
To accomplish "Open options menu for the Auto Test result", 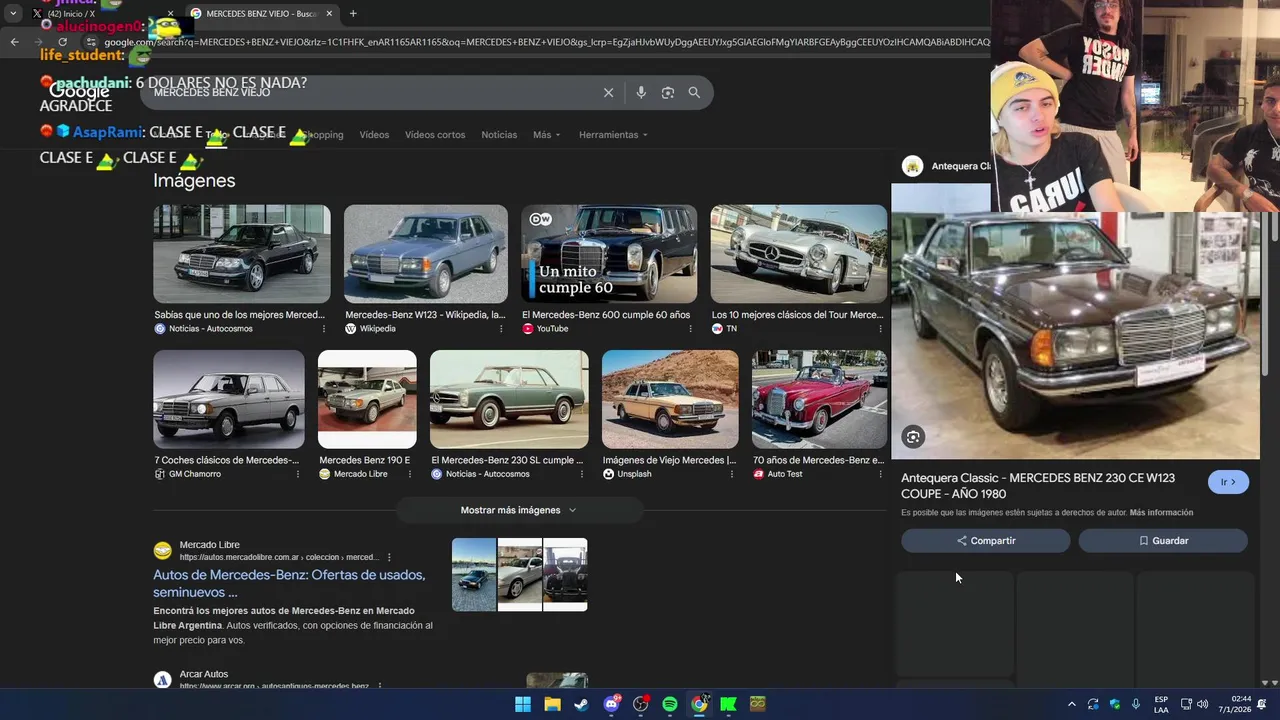I will click(880, 474).
